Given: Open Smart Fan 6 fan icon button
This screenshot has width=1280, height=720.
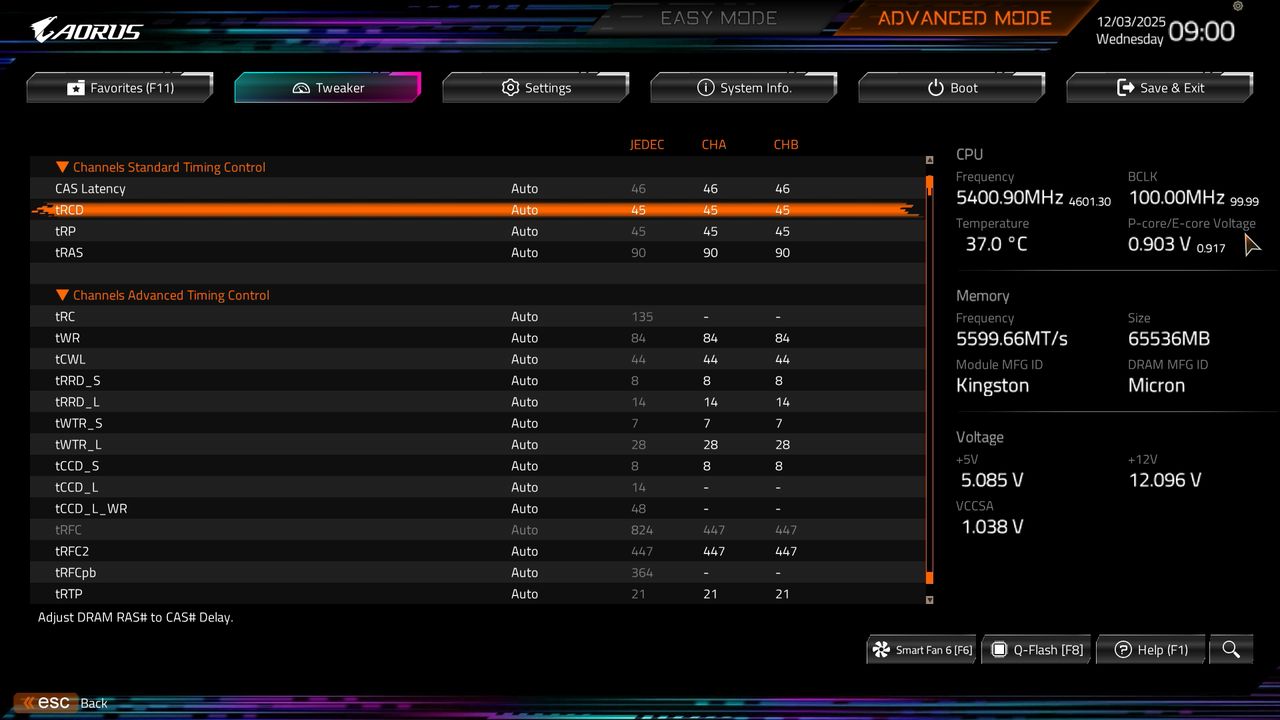Looking at the screenshot, I should tap(921, 650).
